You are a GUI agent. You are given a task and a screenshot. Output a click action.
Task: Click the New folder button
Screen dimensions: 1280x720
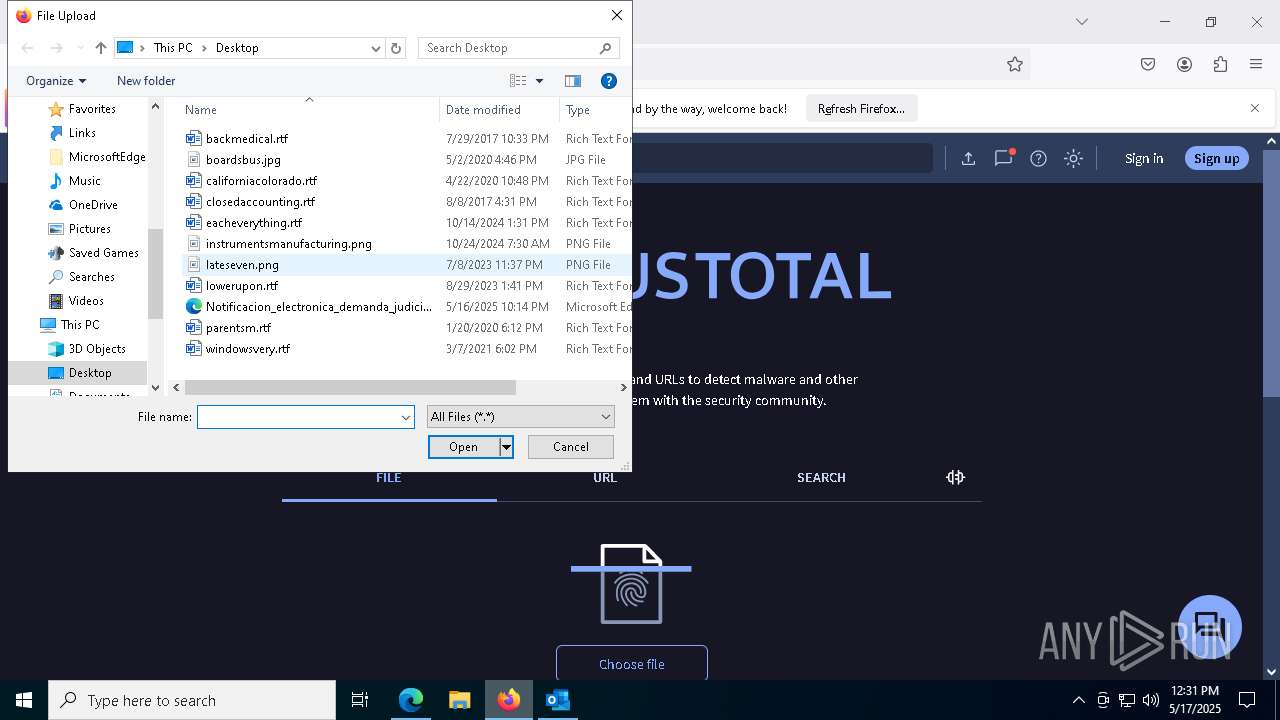pos(146,81)
